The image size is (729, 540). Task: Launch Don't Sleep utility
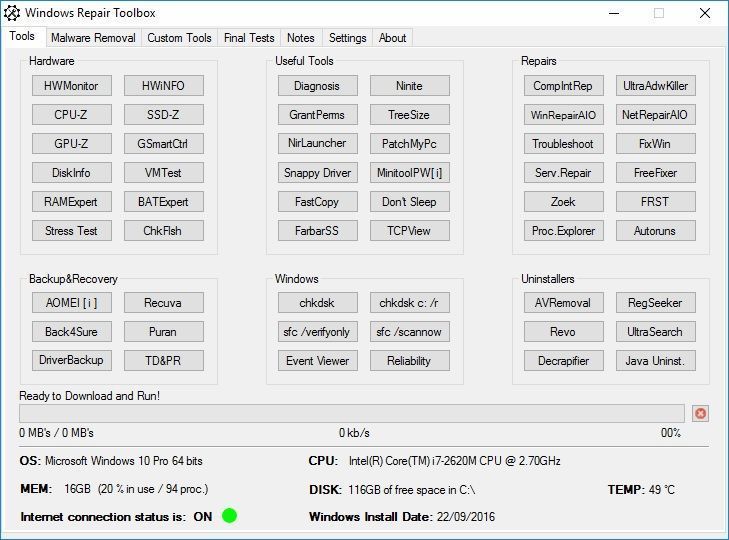coord(410,201)
